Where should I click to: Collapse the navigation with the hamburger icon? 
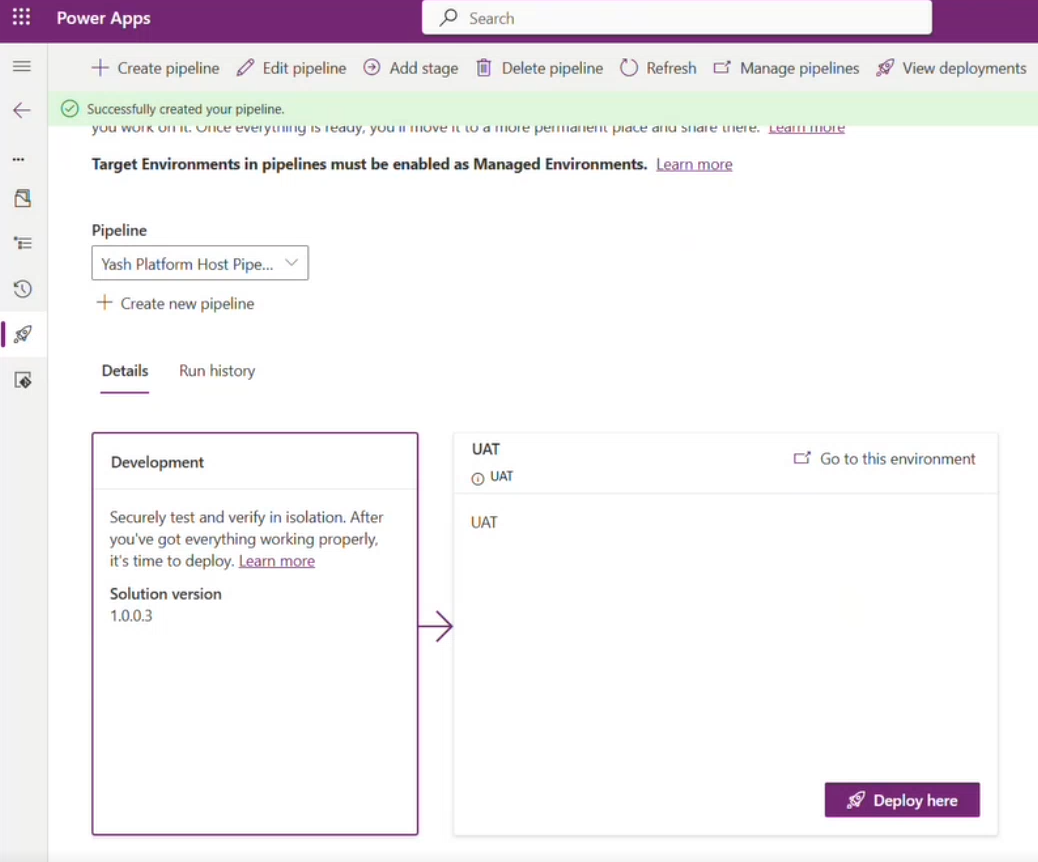(x=22, y=66)
